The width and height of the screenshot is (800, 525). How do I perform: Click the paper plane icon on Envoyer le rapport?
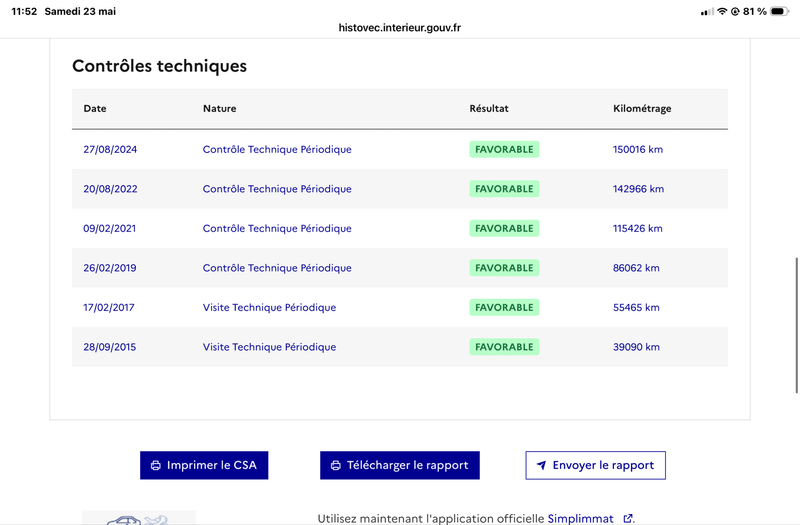click(x=541, y=465)
